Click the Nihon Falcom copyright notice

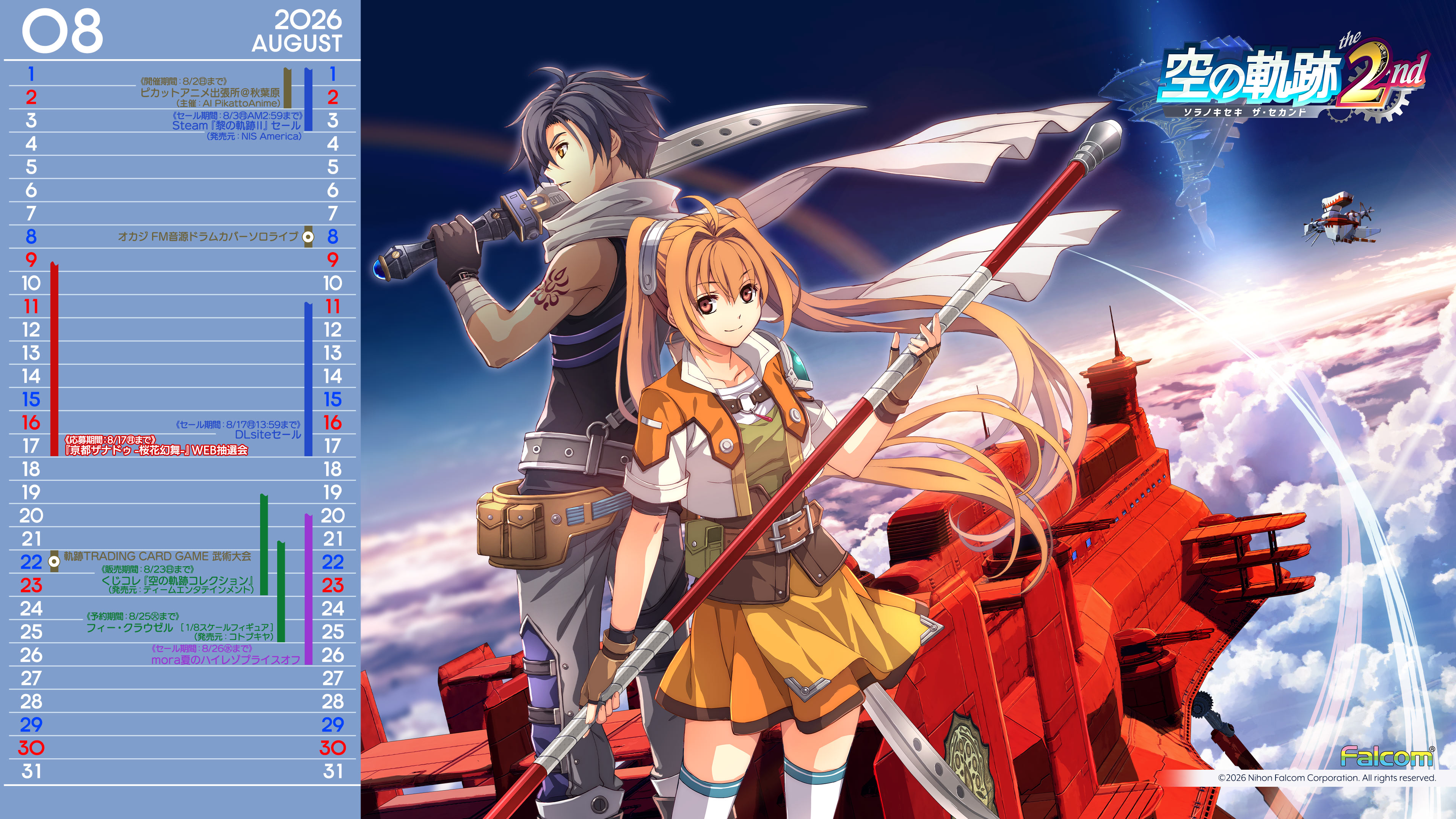pyautogui.click(x=1327, y=778)
